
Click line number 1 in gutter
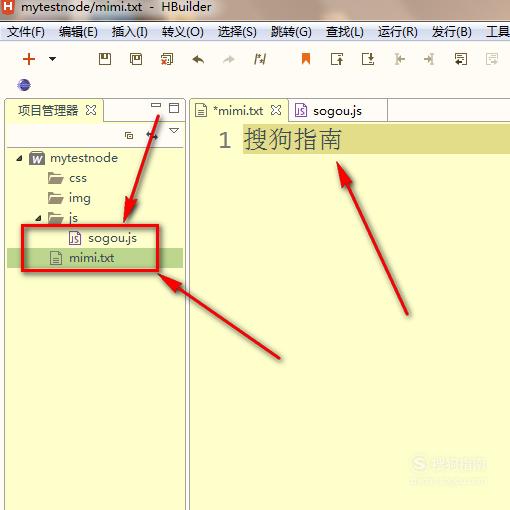click(225, 140)
